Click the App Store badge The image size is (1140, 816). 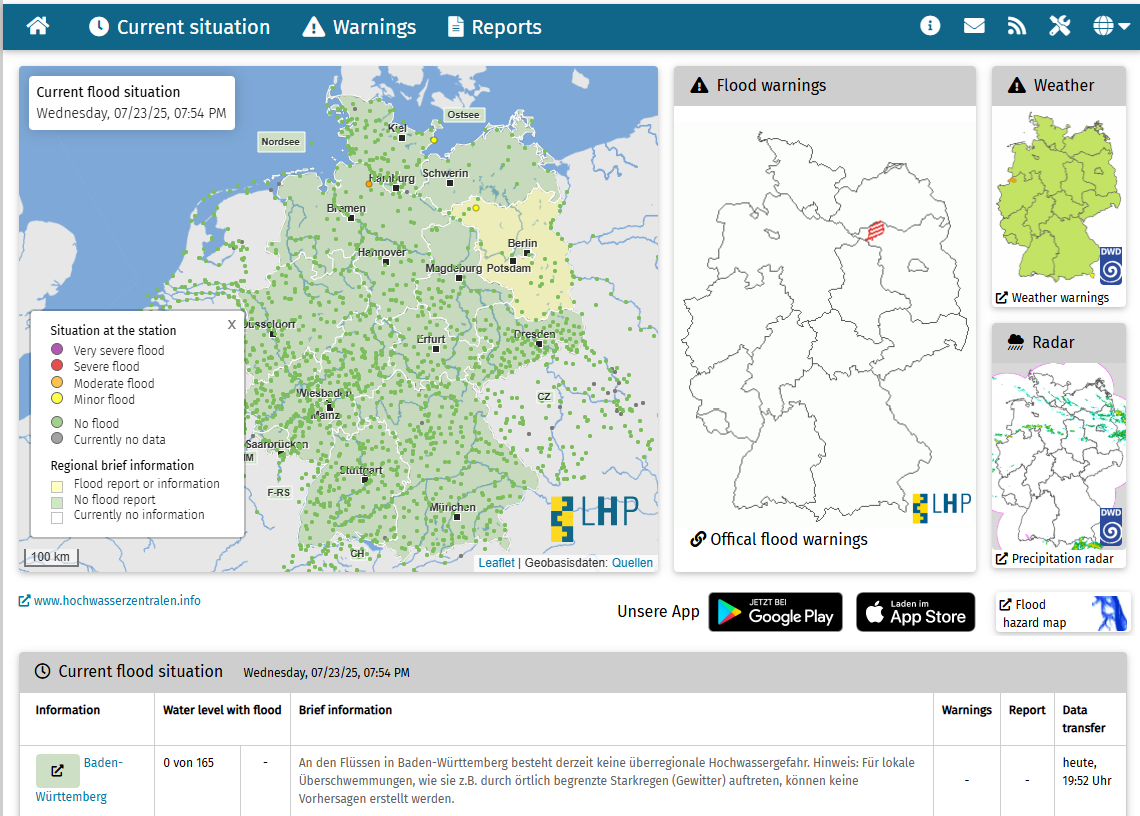[915, 611]
